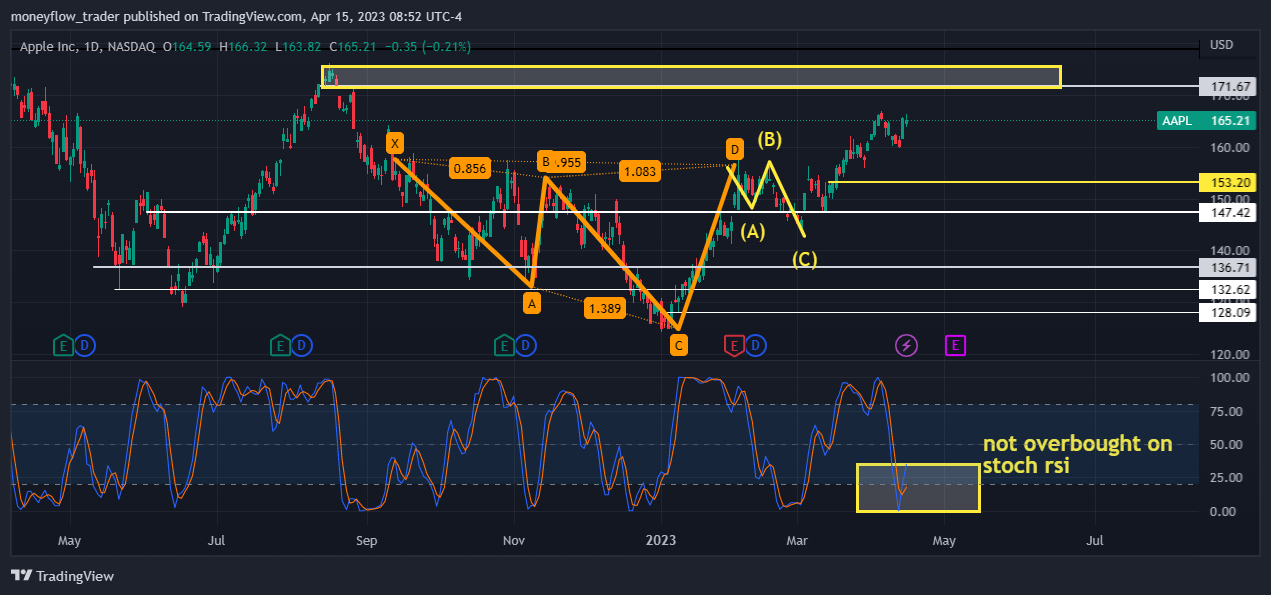Image resolution: width=1271 pixels, height=595 pixels.
Task: Open the red February 2023 earnings E marker
Action: [x=734, y=346]
